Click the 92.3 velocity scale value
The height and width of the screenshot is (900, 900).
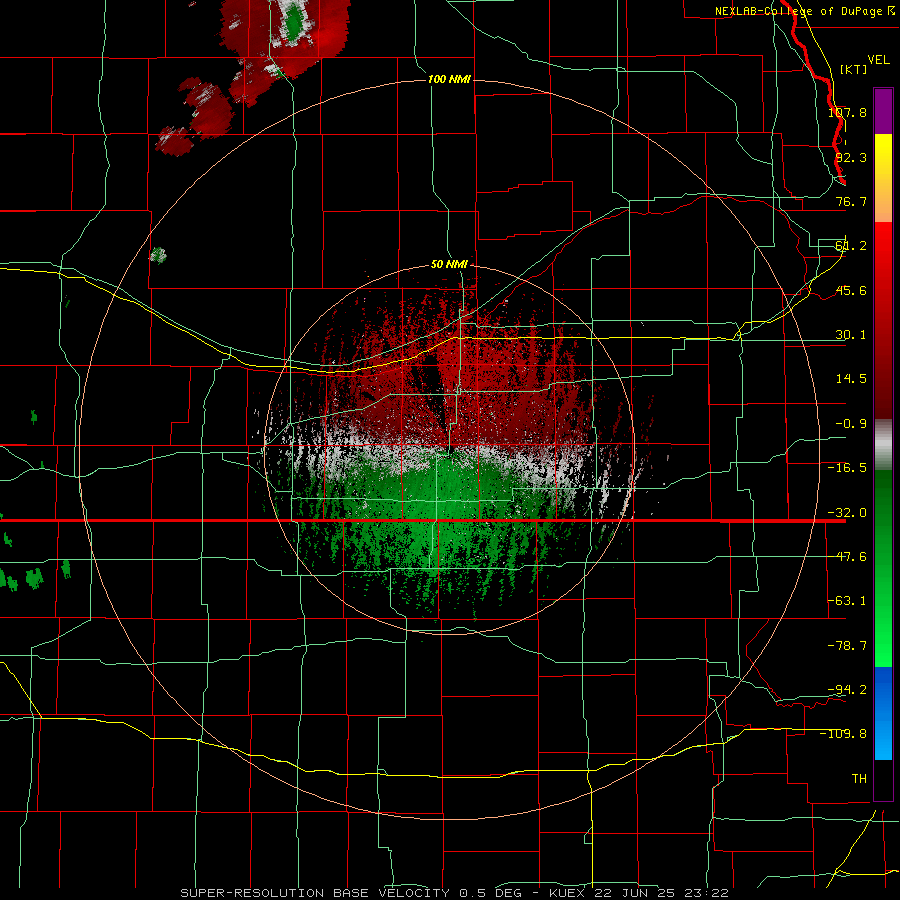pyautogui.click(x=851, y=157)
